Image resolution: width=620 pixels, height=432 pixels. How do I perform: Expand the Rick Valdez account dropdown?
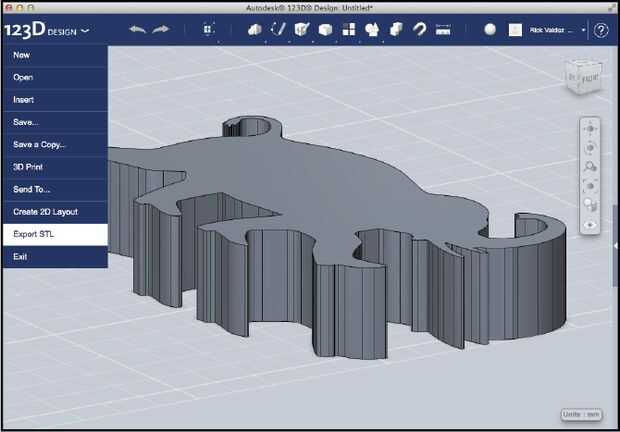tap(583, 30)
